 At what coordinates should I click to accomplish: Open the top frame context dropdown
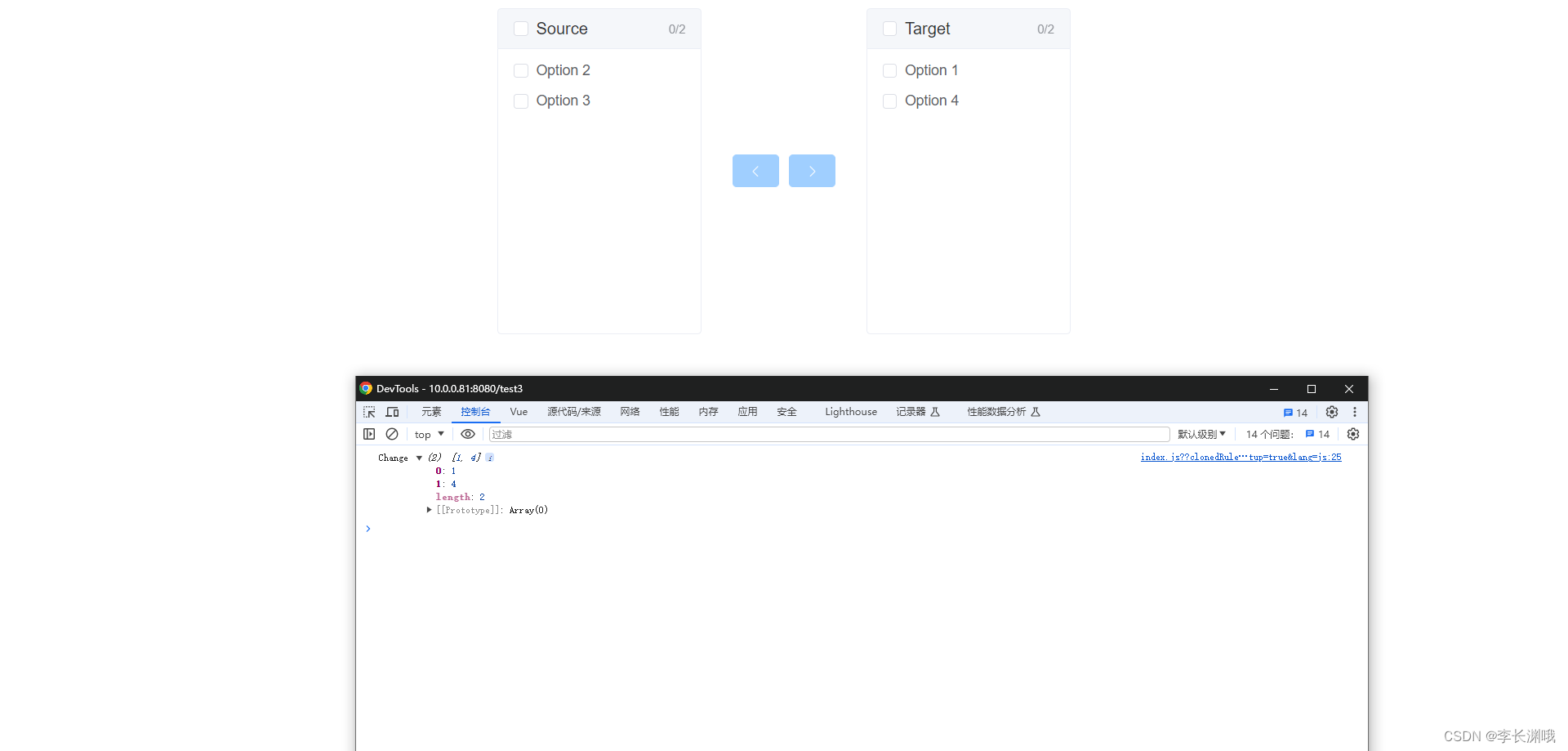pos(428,434)
